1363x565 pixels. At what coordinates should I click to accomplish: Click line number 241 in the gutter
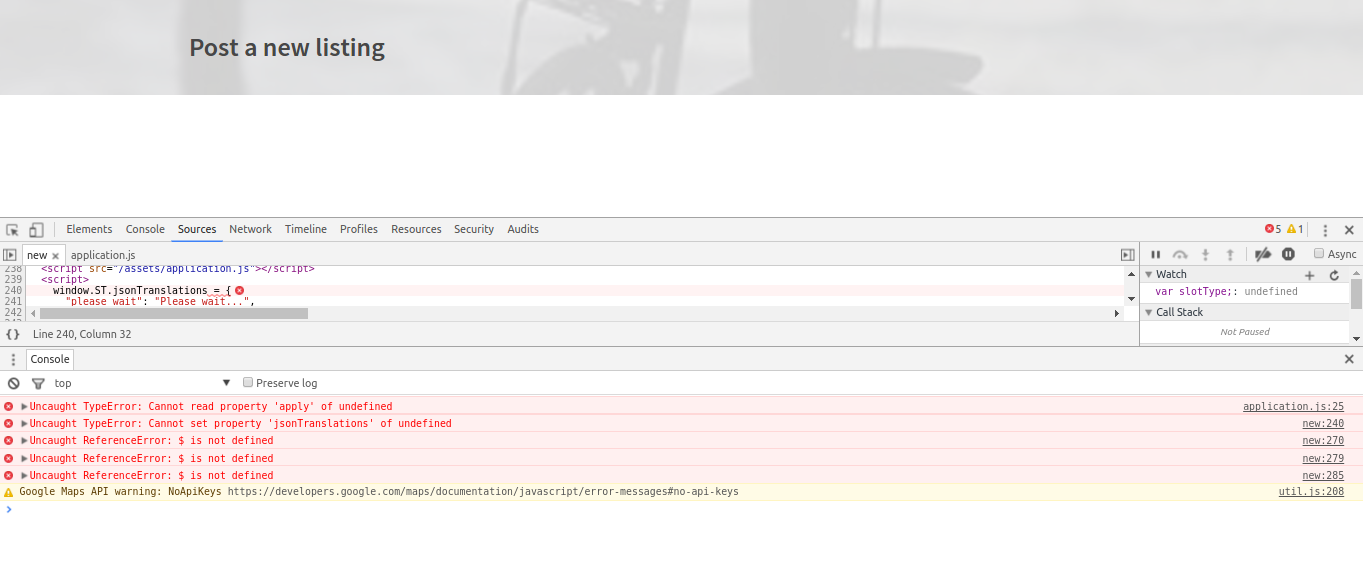(x=12, y=301)
